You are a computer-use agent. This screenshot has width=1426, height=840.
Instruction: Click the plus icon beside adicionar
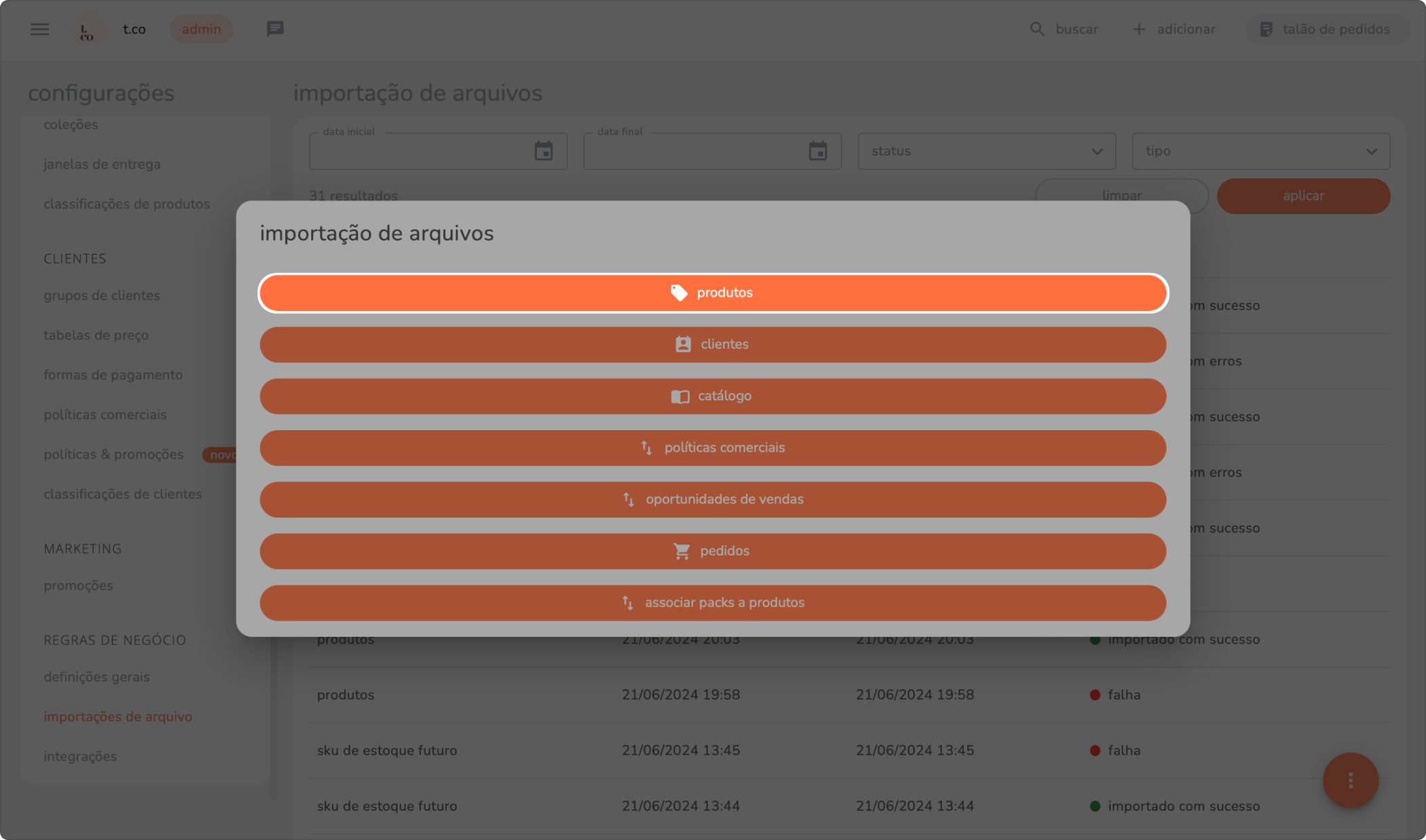[x=1139, y=29]
